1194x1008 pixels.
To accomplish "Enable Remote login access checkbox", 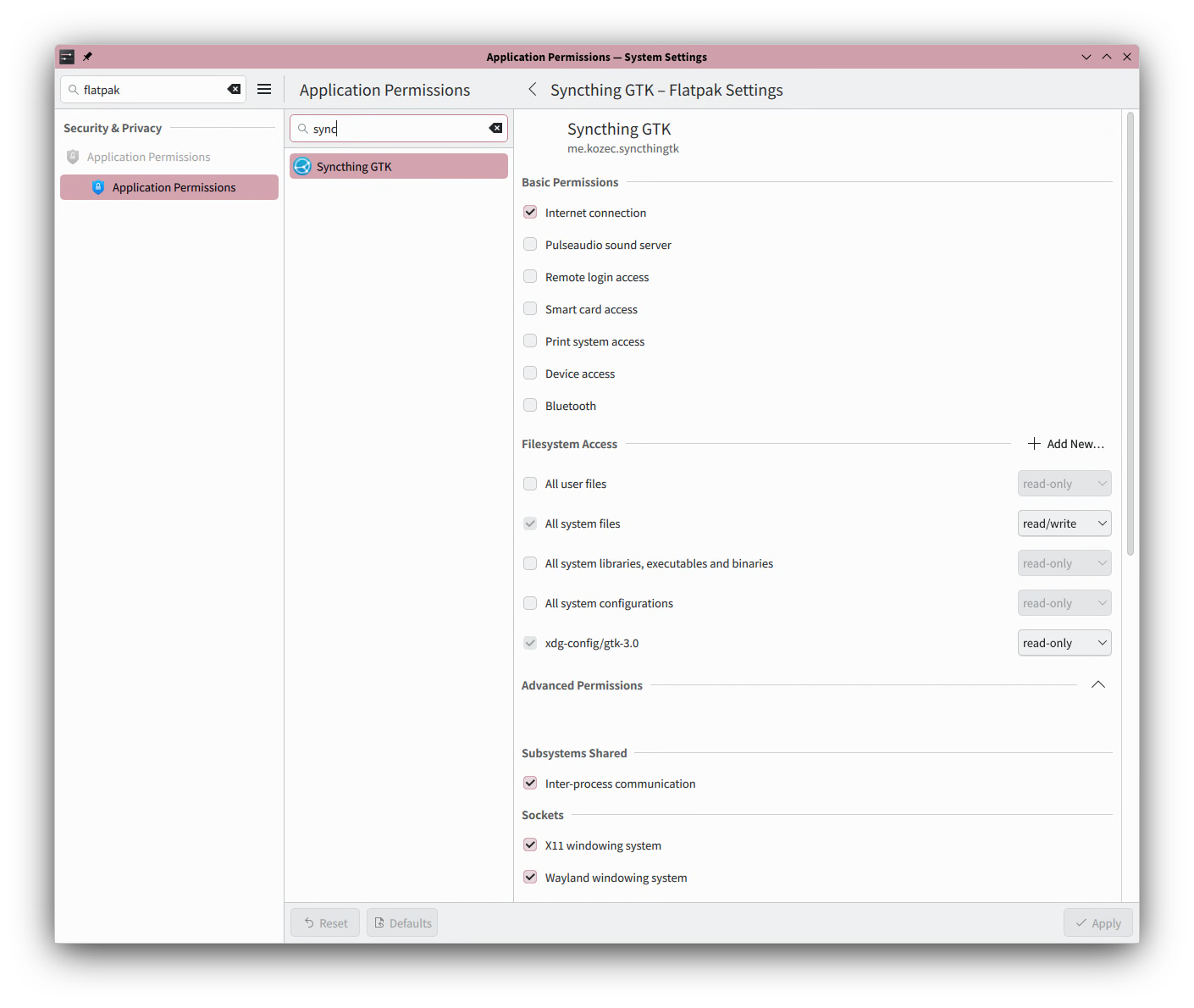I will point(530,276).
